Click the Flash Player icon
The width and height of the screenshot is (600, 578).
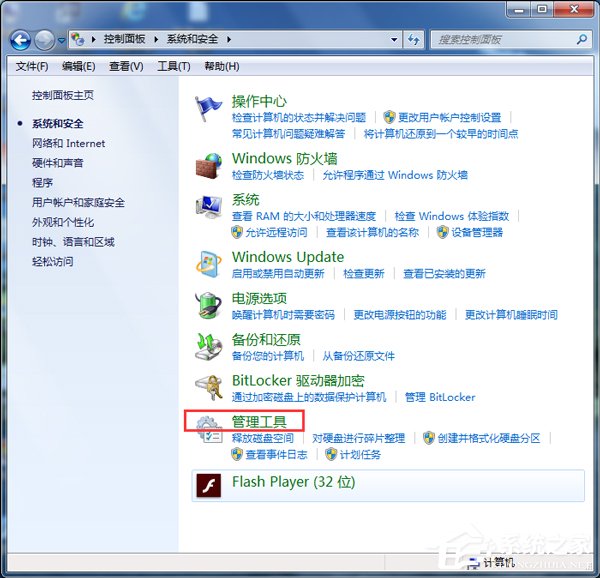pyautogui.click(x=208, y=485)
